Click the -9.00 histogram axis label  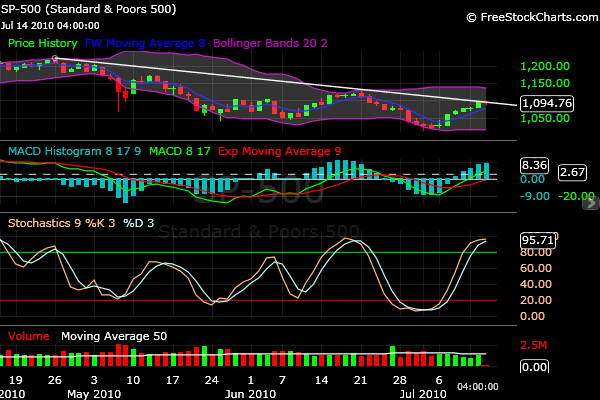tap(535, 196)
